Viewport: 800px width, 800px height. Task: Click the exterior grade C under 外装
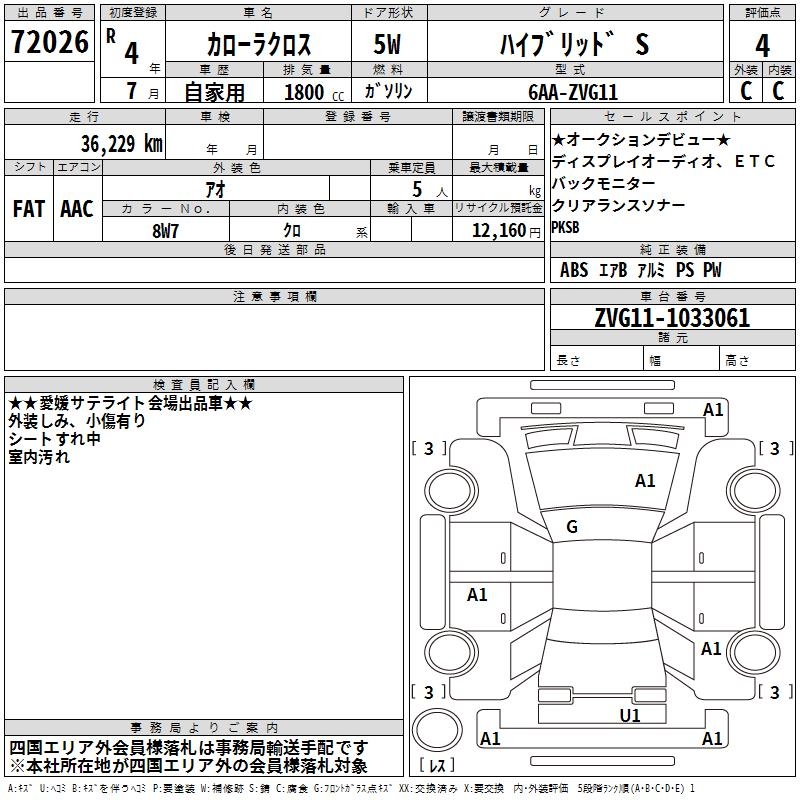pos(746,91)
